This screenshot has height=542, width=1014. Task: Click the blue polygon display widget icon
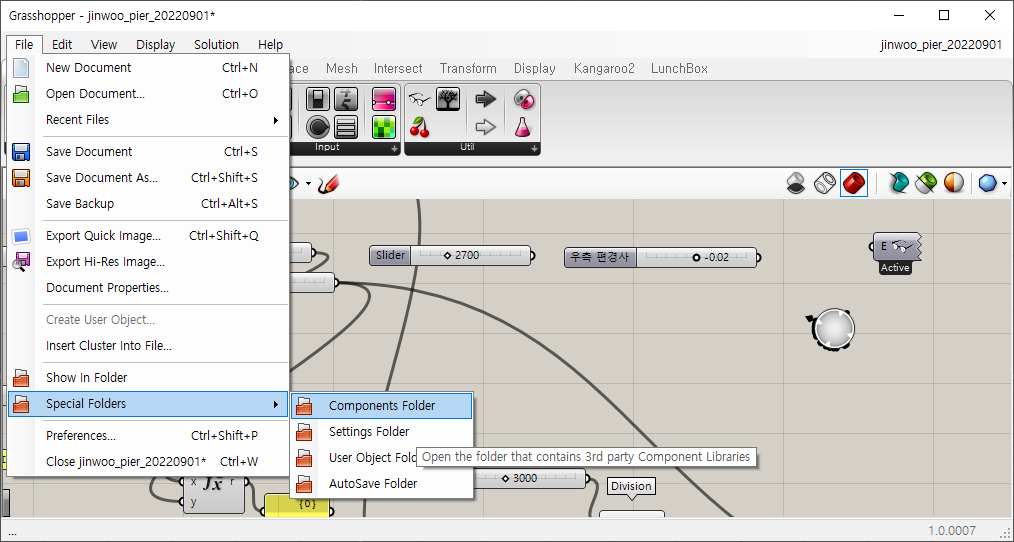click(987, 184)
